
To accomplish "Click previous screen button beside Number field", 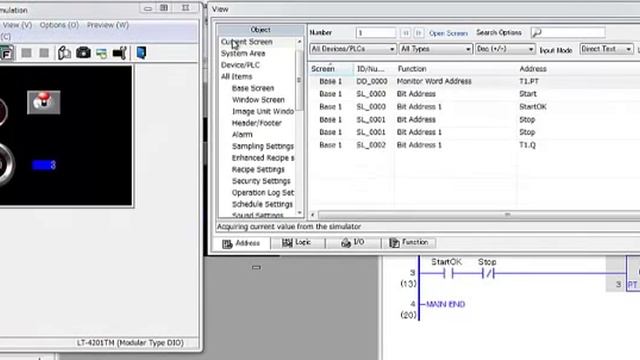I will (x=405, y=33).
